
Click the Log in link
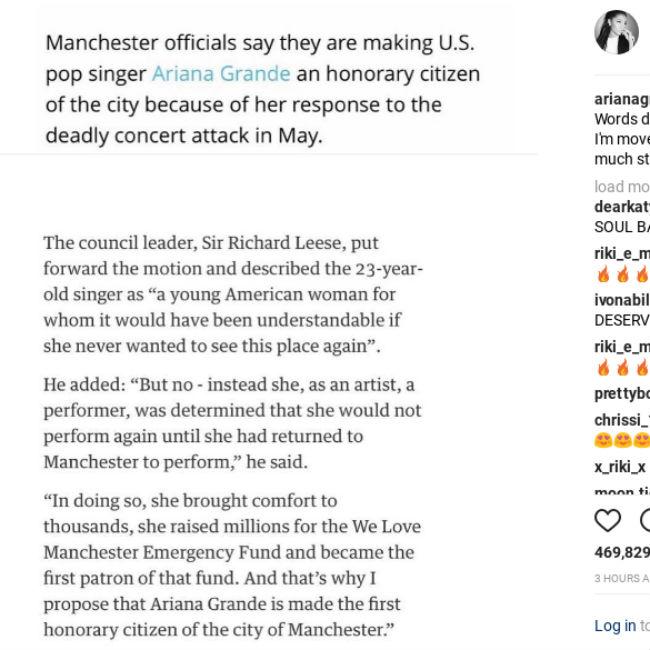615,626
